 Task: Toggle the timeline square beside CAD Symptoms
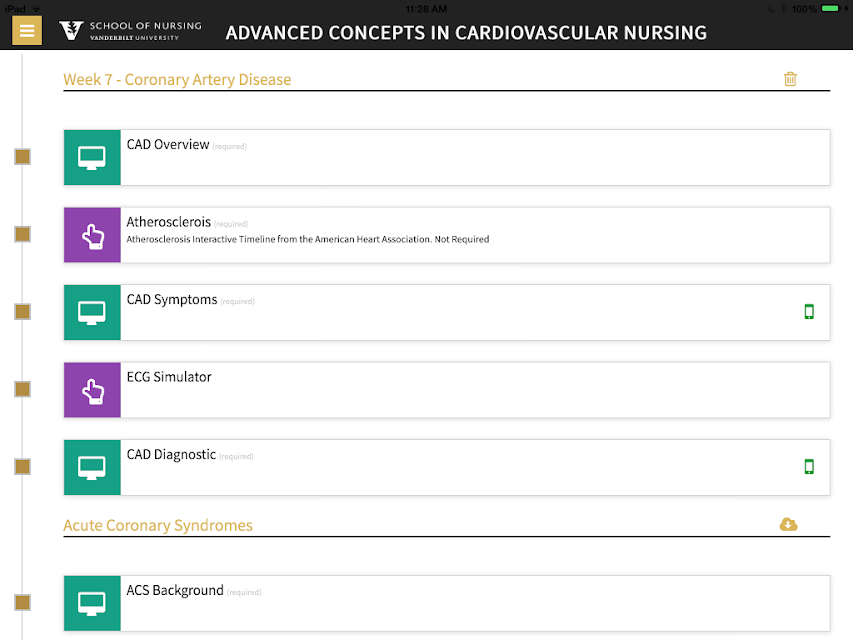pos(22,311)
